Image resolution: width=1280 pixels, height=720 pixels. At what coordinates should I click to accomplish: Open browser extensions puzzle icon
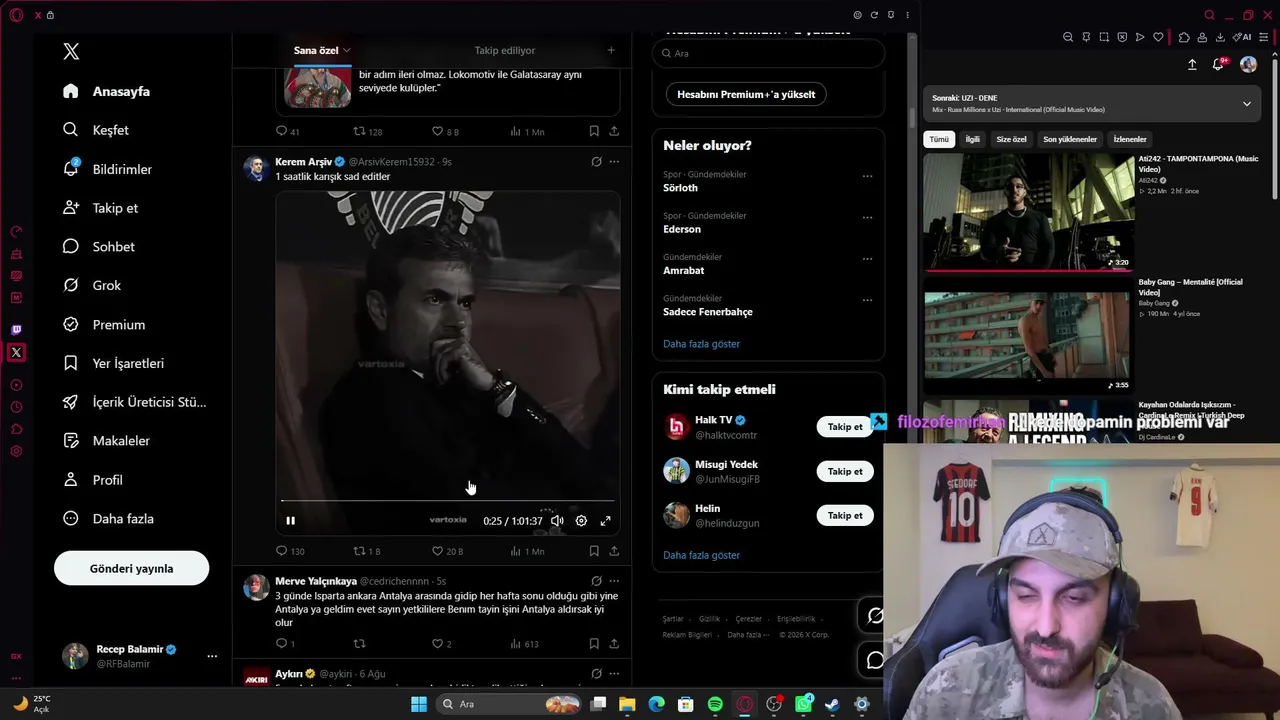1184,37
